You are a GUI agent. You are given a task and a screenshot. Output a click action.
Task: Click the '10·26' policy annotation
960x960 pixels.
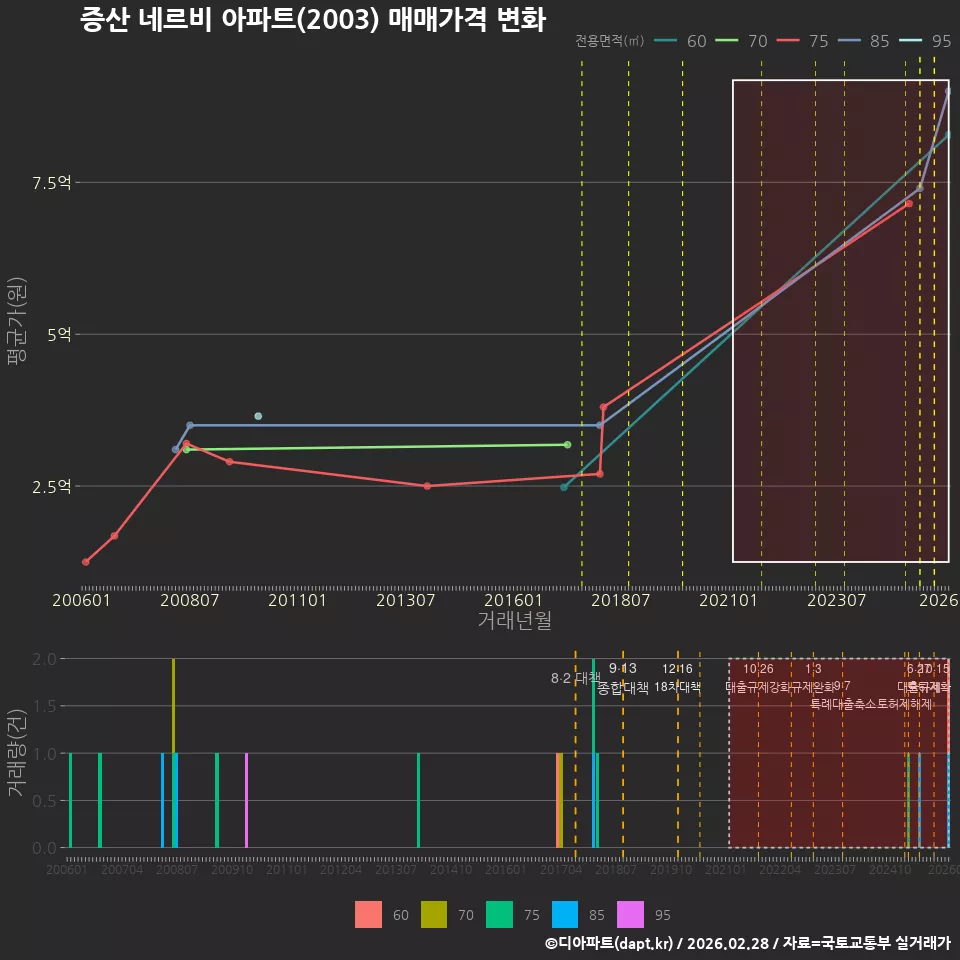click(758, 669)
